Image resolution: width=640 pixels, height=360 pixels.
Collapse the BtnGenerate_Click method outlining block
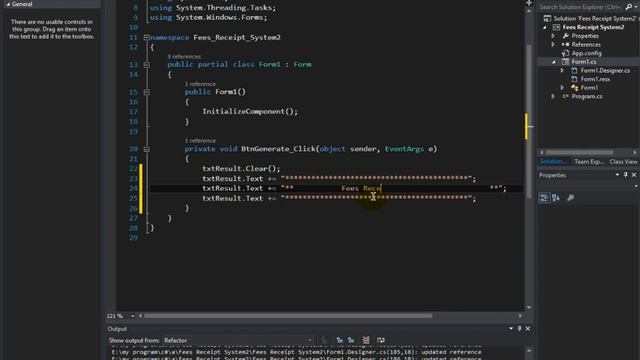tap(147, 149)
